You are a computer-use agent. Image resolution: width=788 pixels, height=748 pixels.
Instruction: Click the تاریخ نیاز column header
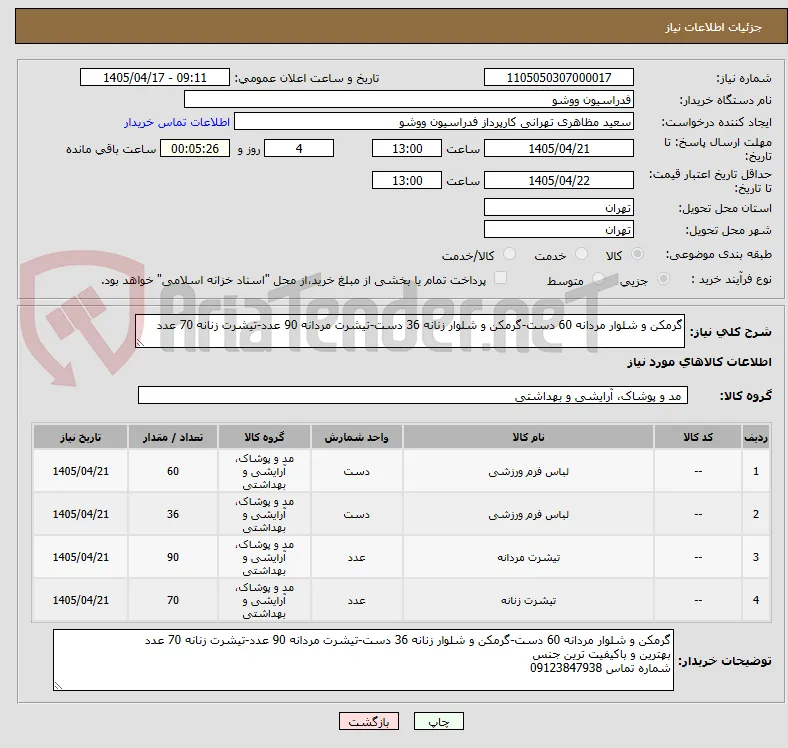[x=80, y=437]
